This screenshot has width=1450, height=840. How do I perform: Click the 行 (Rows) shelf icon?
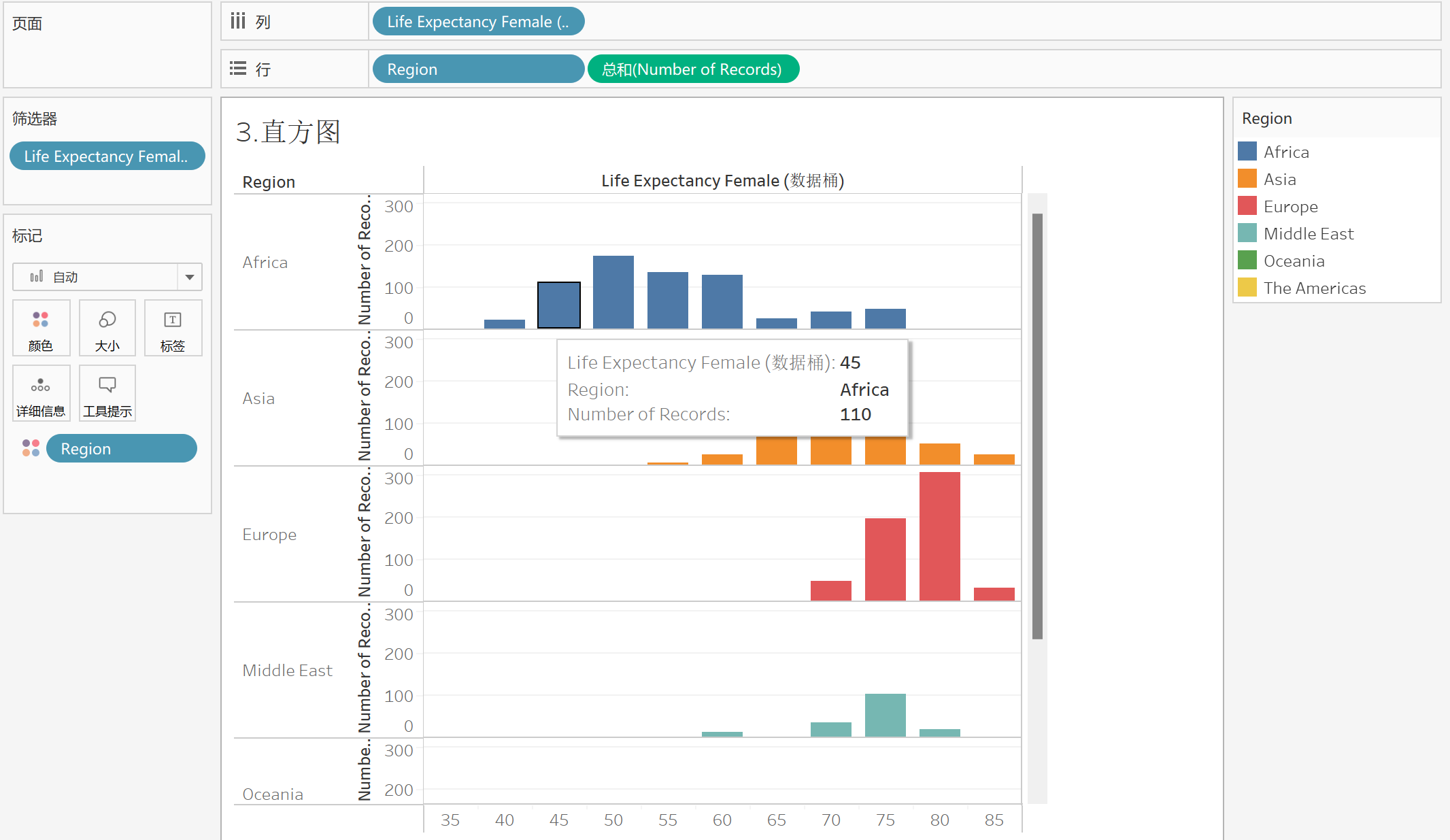coord(237,69)
